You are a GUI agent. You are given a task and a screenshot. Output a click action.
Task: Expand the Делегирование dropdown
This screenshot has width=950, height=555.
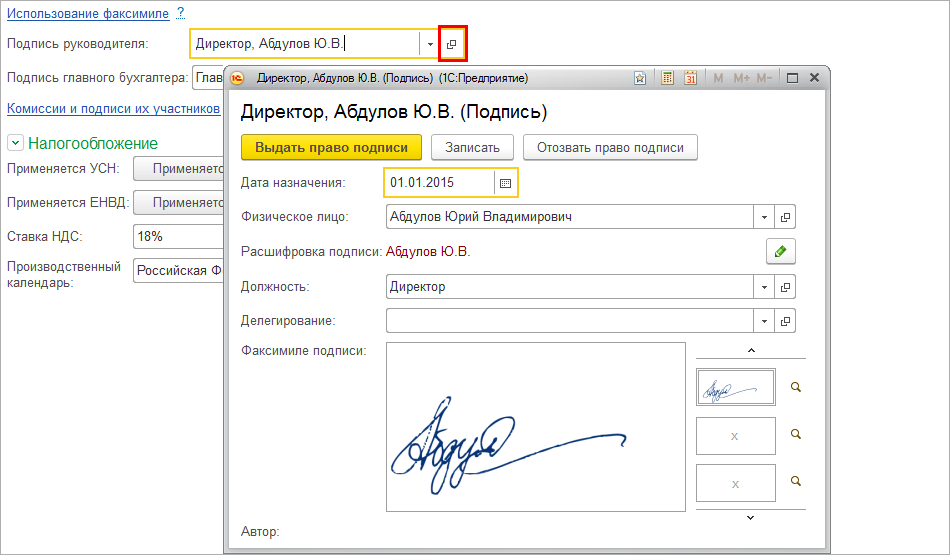764,321
